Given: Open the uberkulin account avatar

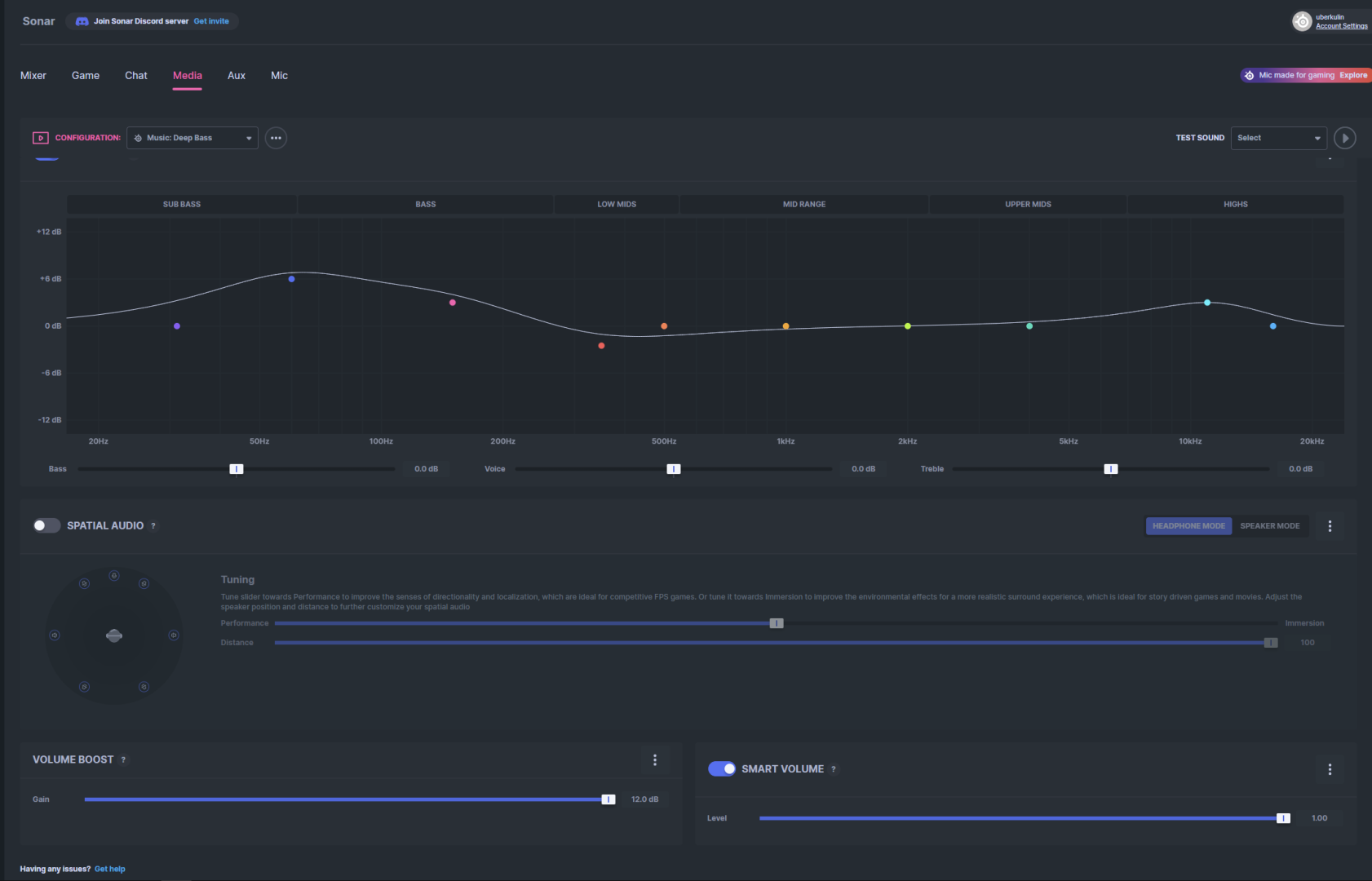Looking at the screenshot, I should point(1302,21).
